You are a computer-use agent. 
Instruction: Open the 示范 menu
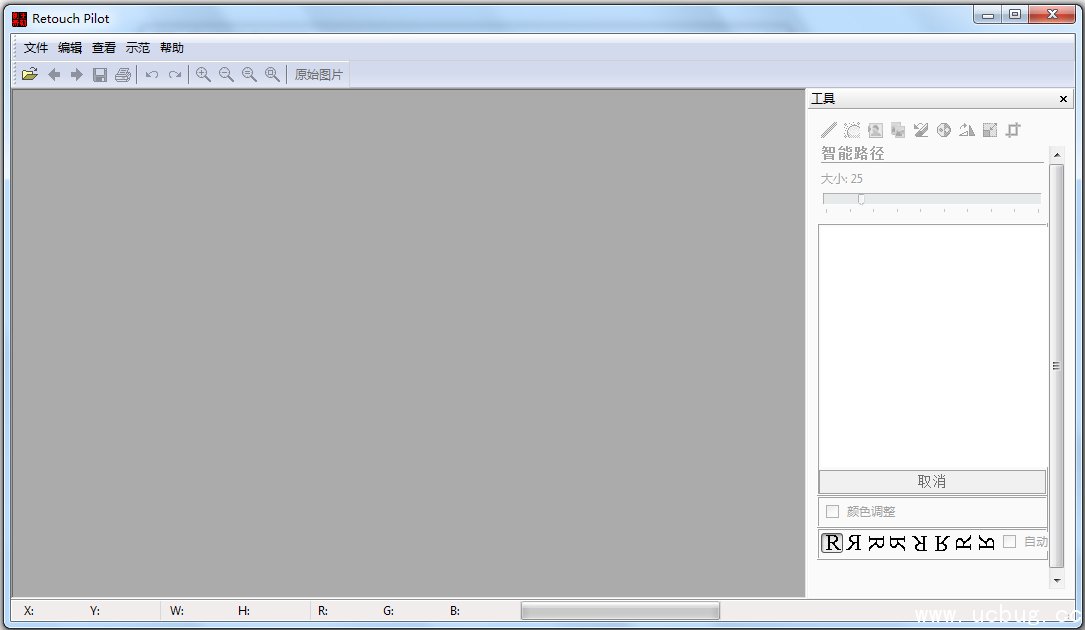click(138, 48)
